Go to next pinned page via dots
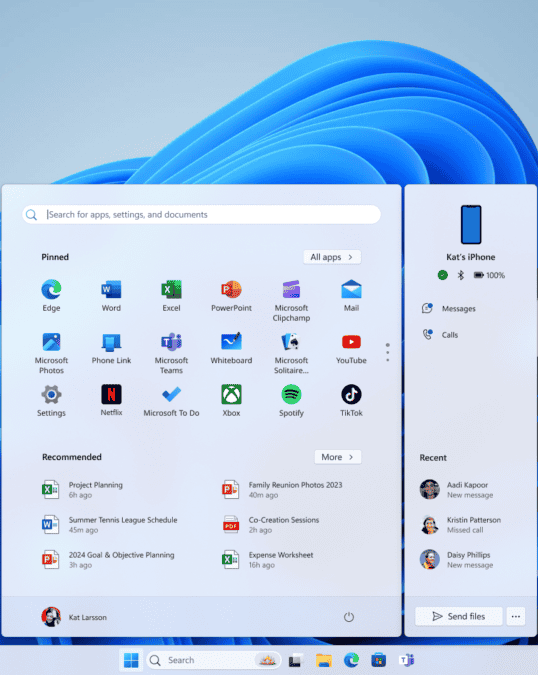 [388, 352]
